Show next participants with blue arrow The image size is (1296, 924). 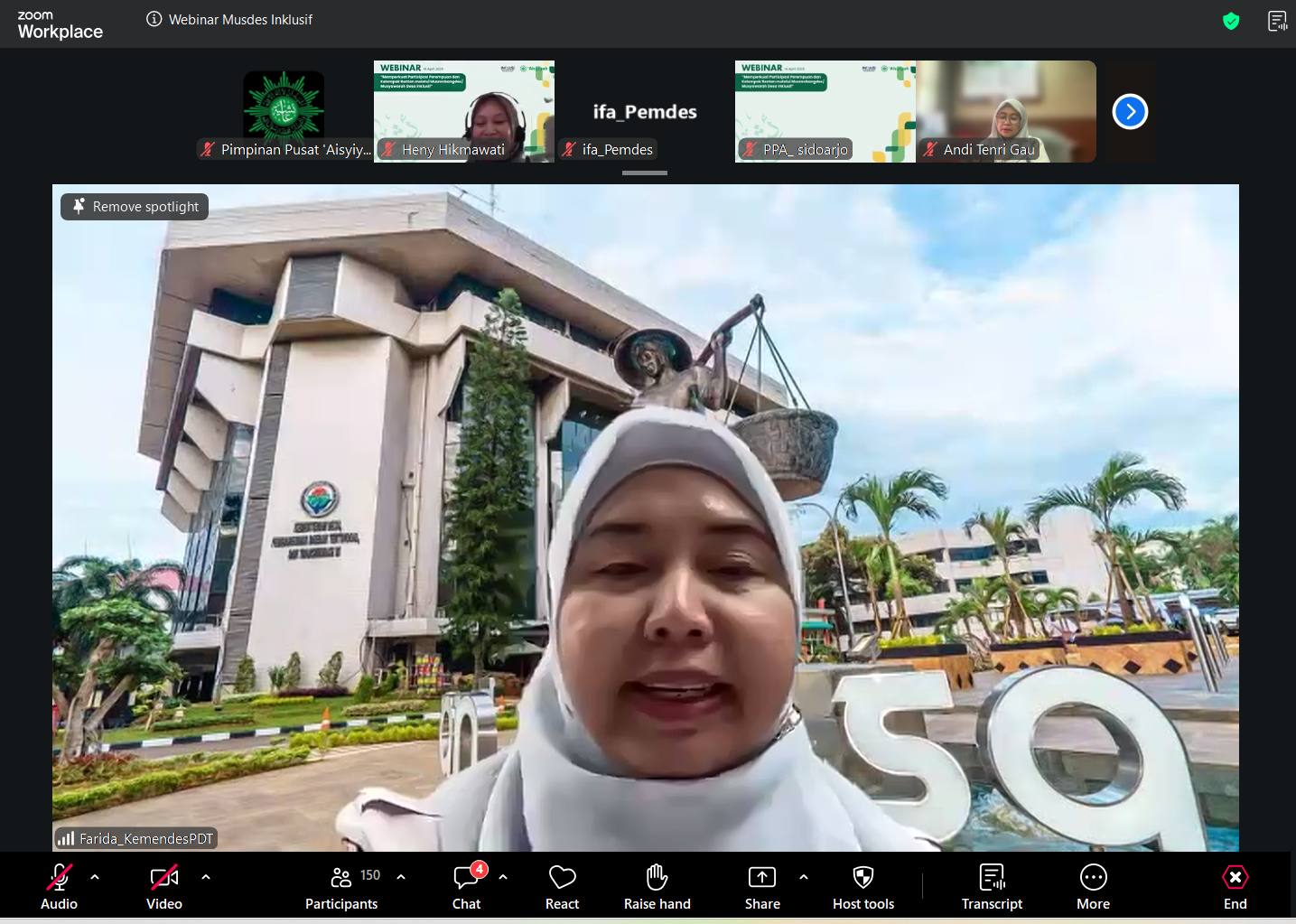1130,112
